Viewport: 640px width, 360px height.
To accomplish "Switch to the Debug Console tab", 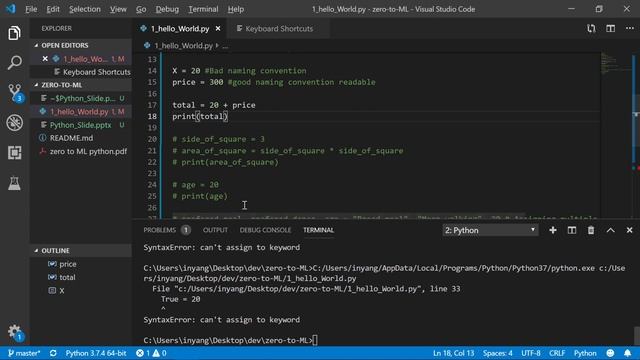I will (265, 230).
